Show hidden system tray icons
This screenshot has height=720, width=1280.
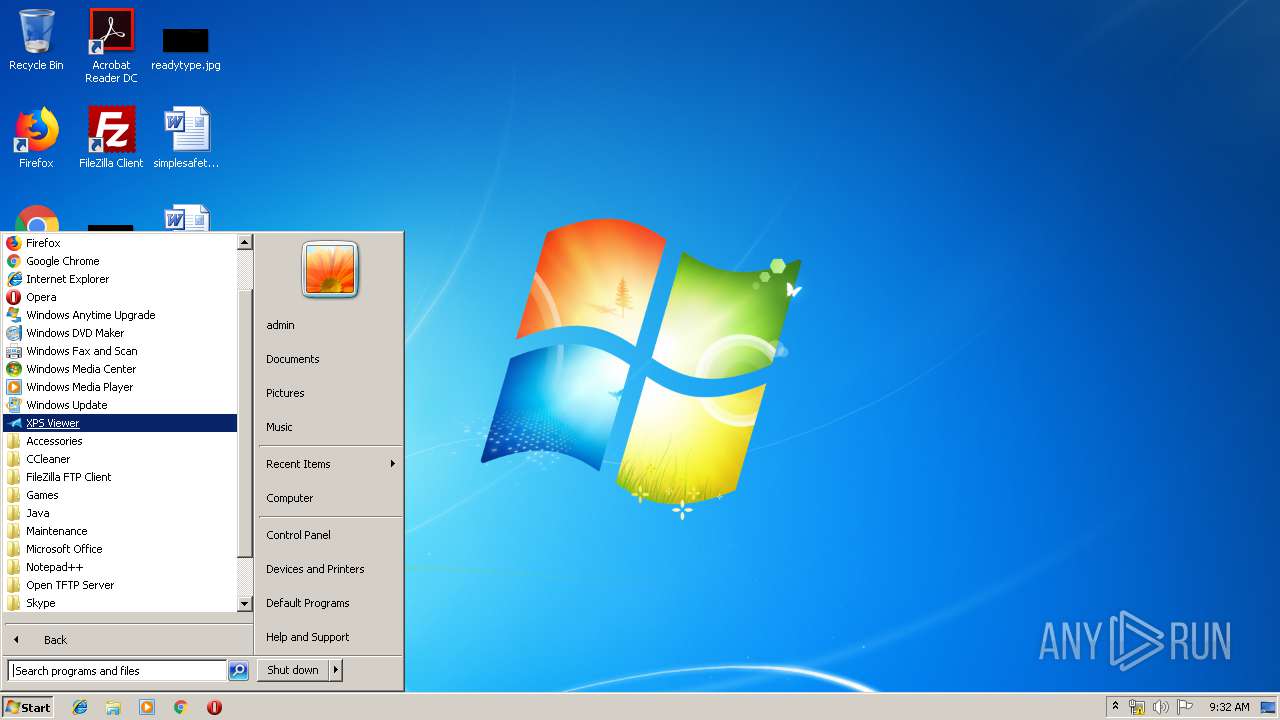(1115, 707)
